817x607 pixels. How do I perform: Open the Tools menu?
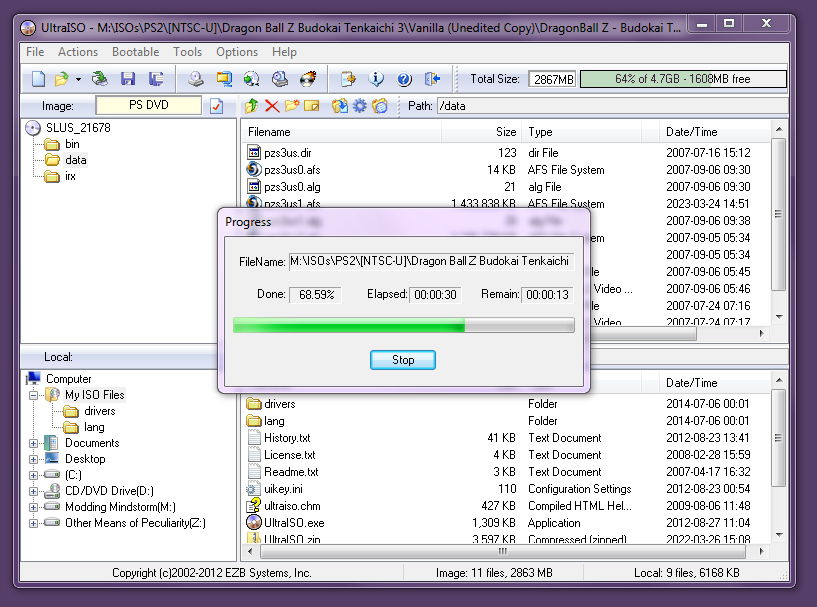click(188, 52)
